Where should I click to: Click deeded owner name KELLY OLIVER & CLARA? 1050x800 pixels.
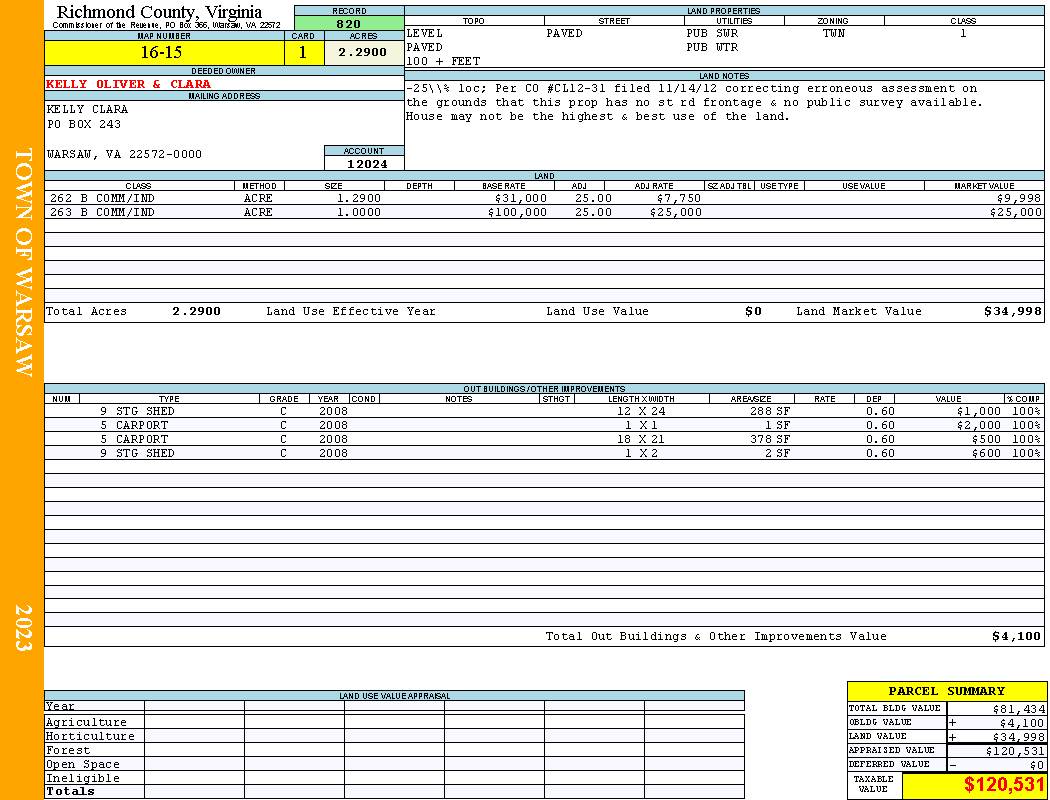(x=128, y=84)
